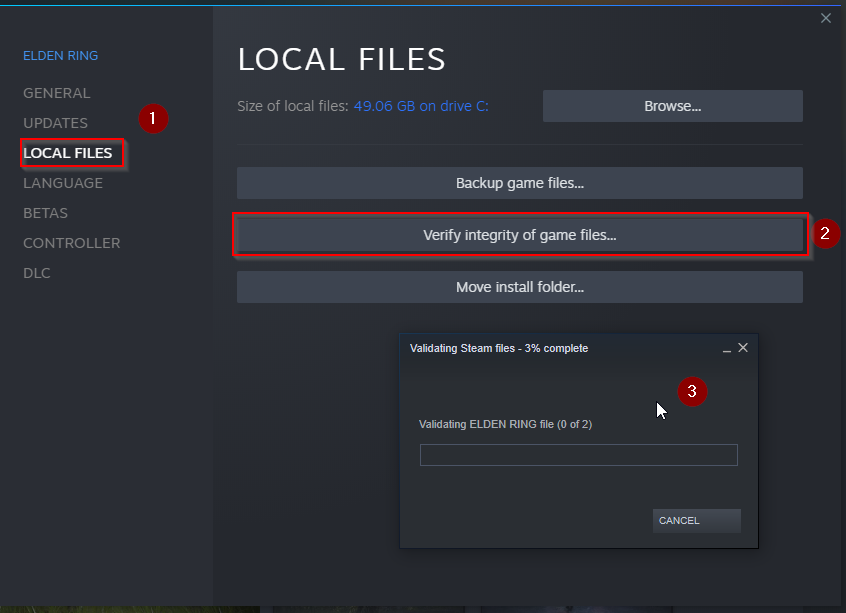Open the Language settings section
This screenshot has height=613, width=846.
[x=63, y=183]
